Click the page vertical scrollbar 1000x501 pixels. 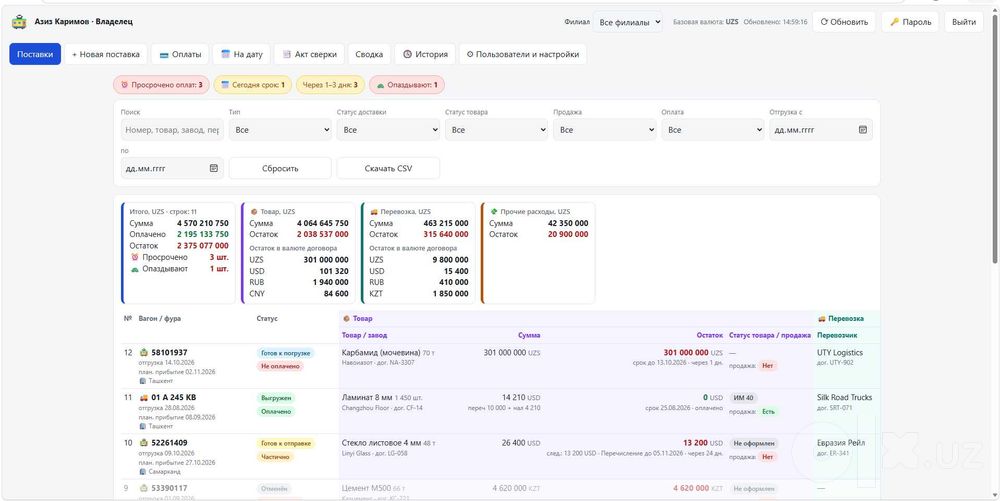coord(996,134)
